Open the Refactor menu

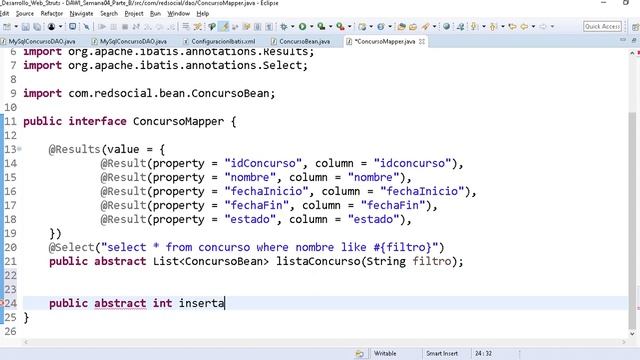[52, 13]
